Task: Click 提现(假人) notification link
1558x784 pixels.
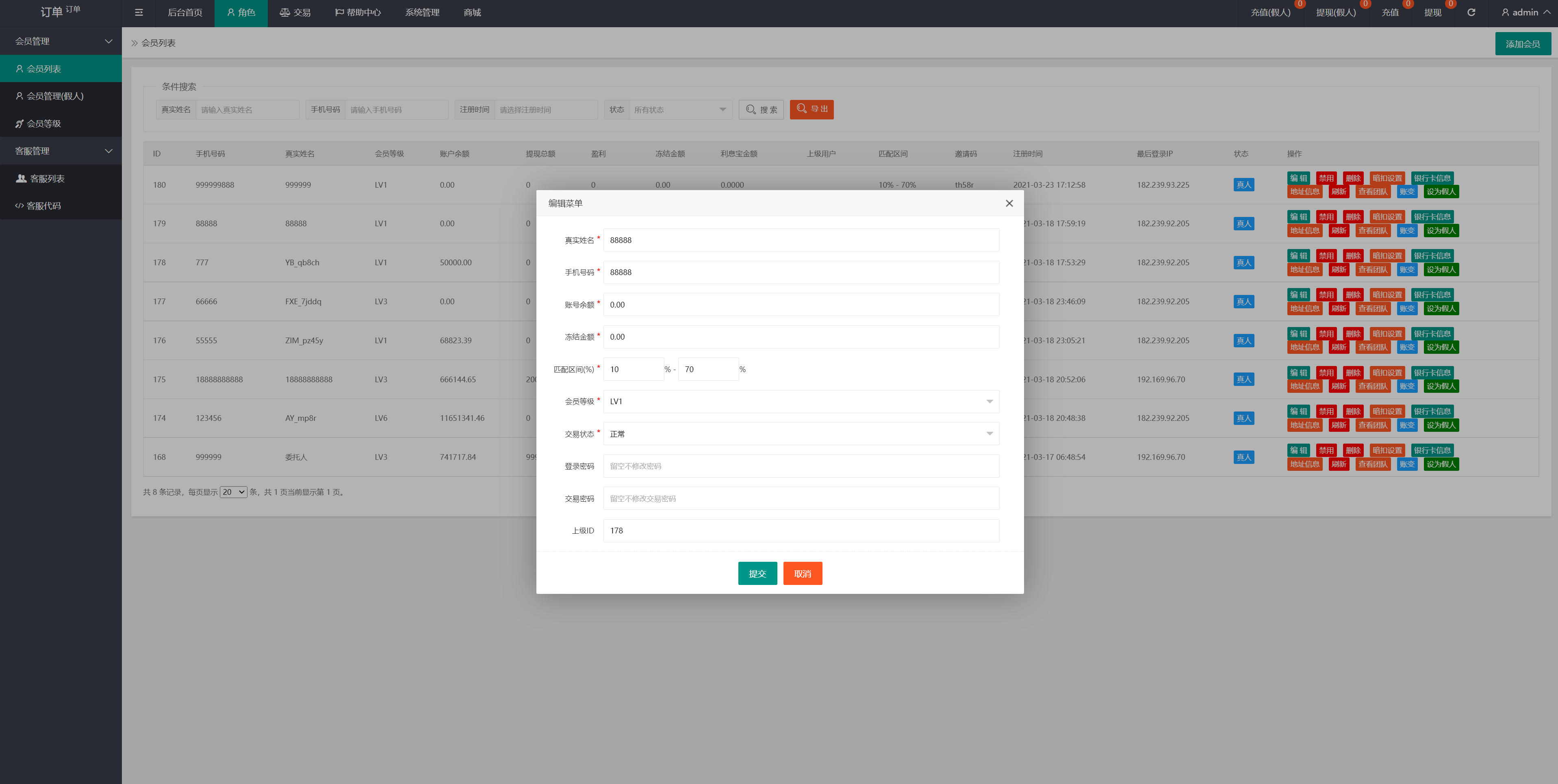Action: [1335, 12]
